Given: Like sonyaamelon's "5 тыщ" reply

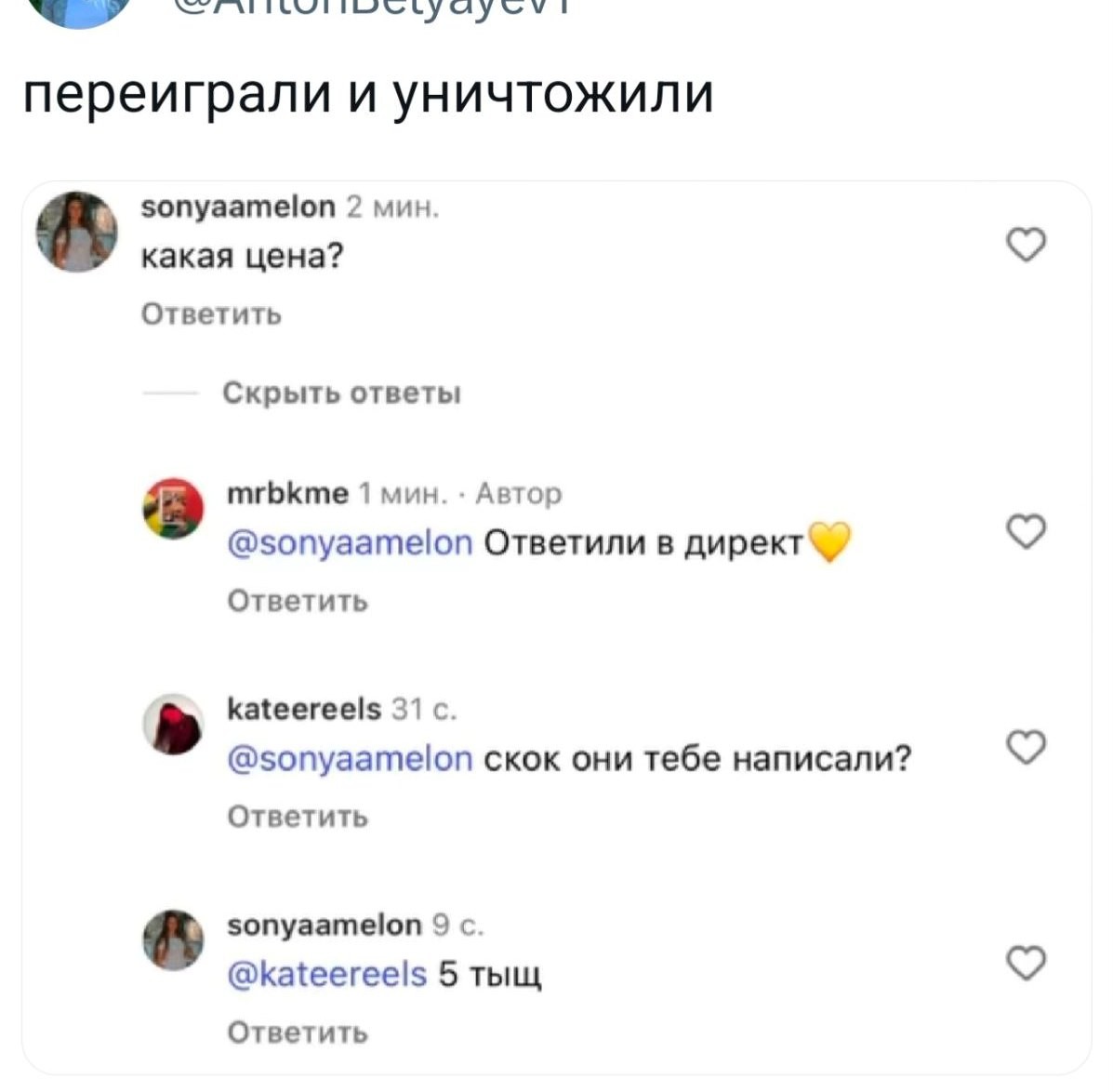Looking at the screenshot, I should pos(1027,963).
